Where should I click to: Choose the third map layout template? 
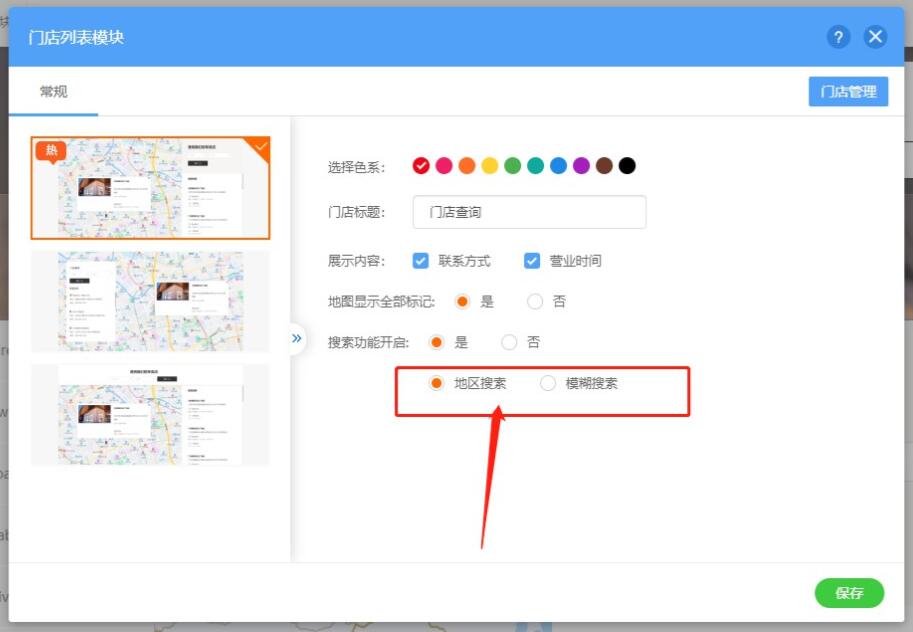click(x=150, y=414)
